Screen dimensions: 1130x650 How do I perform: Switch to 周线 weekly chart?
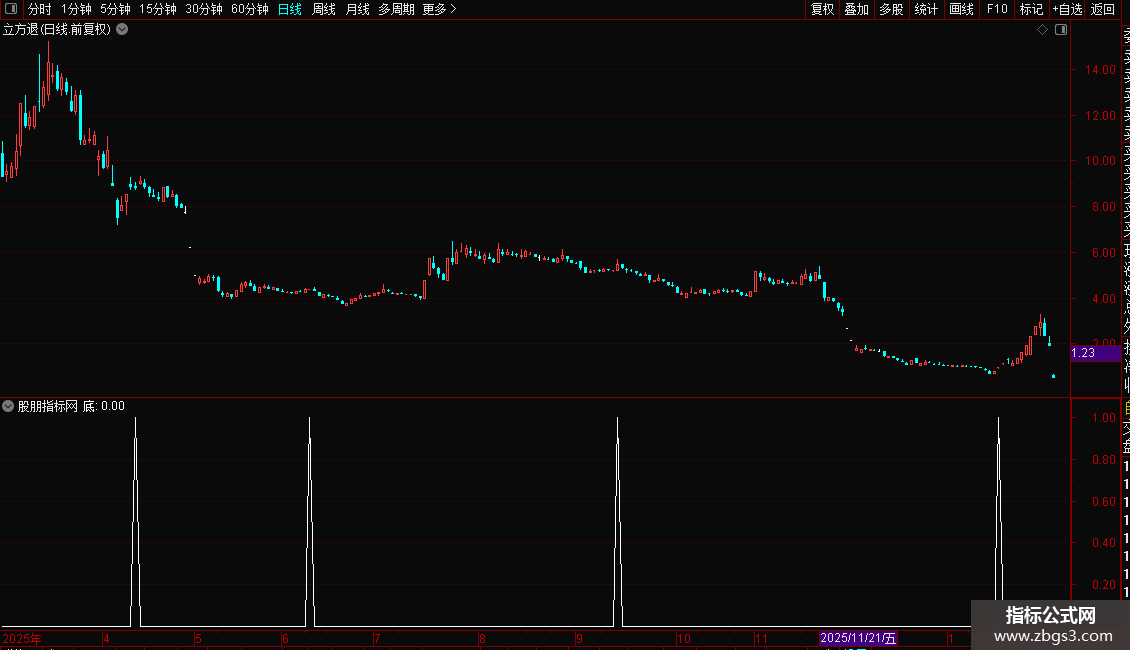pyautogui.click(x=324, y=9)
